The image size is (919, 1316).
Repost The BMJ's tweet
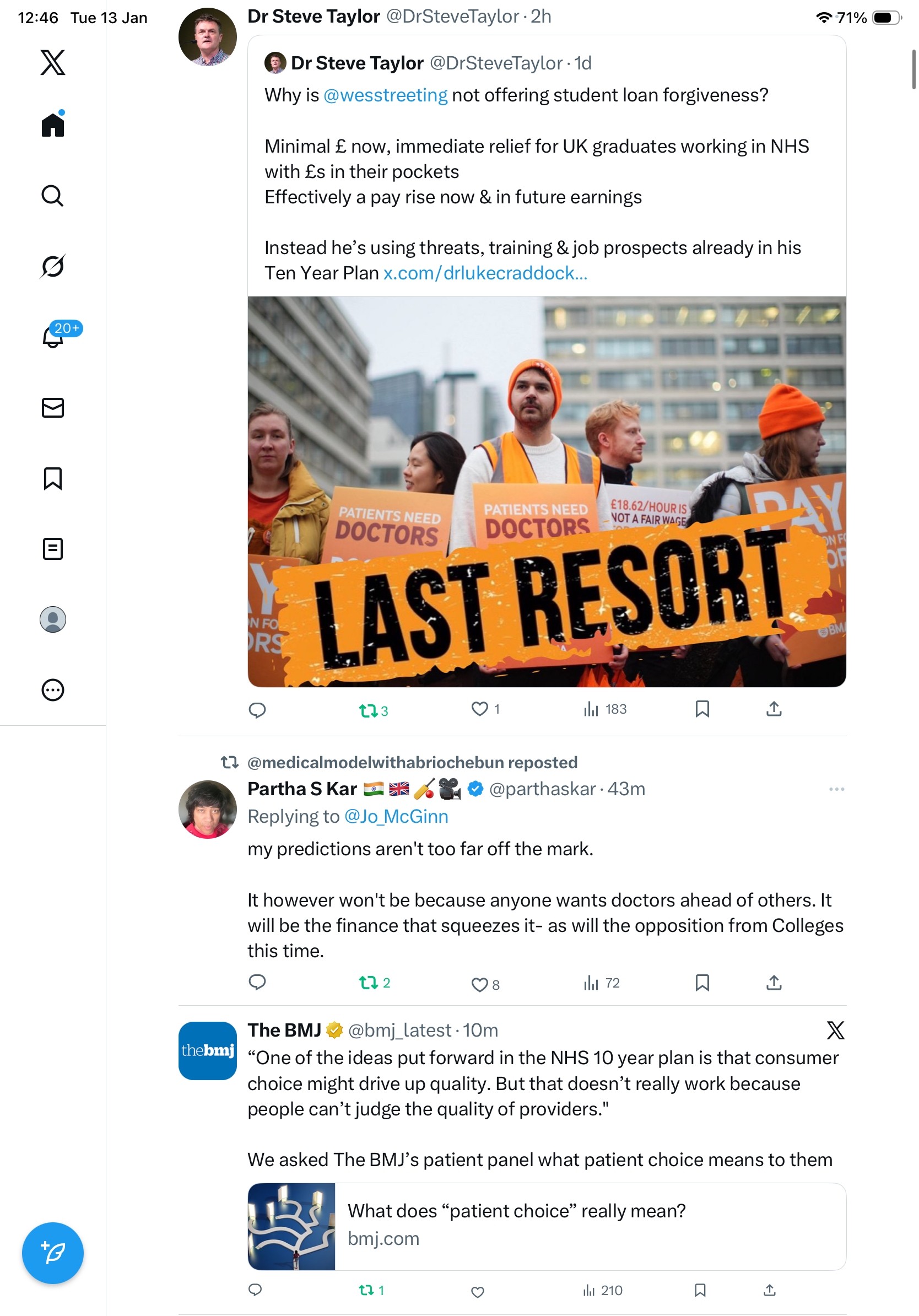coord(371,1290)
